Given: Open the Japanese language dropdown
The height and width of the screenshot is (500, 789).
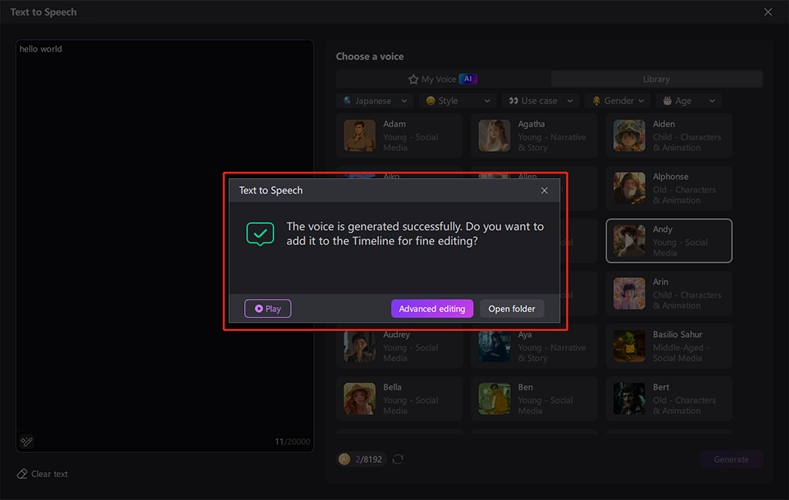Looking at the screenshot, I should 375,101.
